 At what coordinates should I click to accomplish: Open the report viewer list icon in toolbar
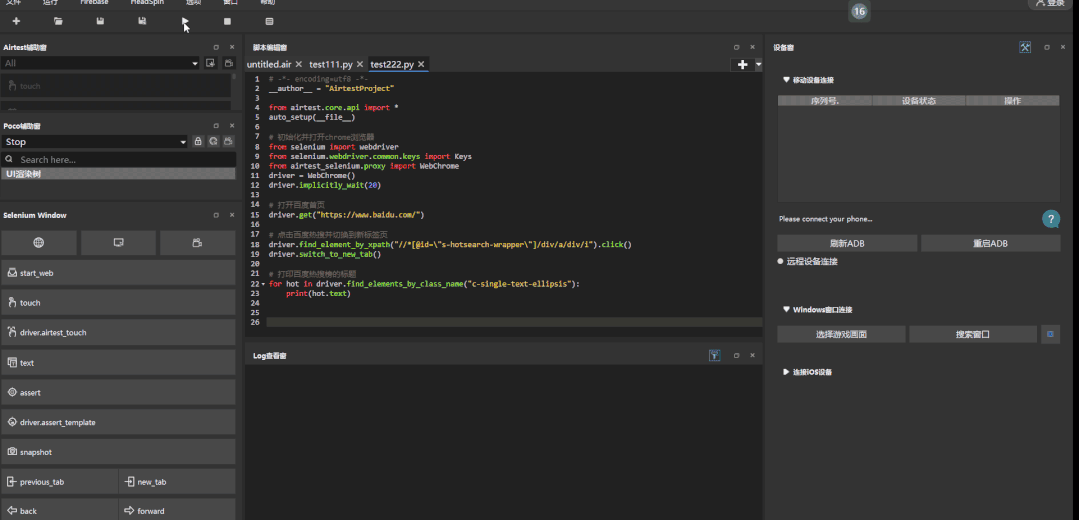[x=269, y=21]
